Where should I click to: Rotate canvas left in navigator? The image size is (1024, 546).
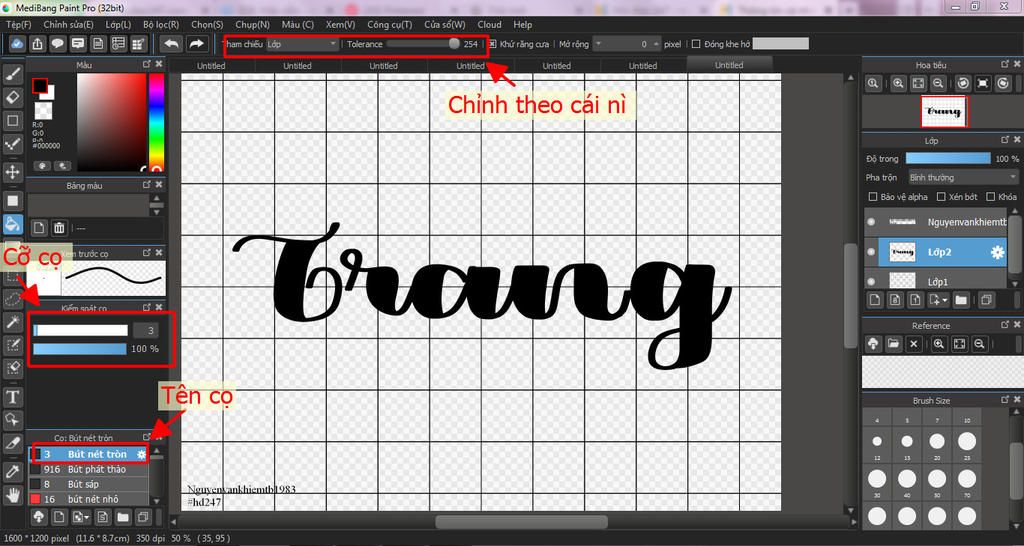(963, 84)
